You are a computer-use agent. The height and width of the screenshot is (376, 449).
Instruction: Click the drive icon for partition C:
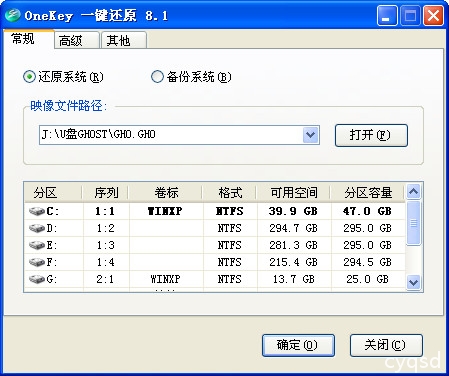pos(37,211)
